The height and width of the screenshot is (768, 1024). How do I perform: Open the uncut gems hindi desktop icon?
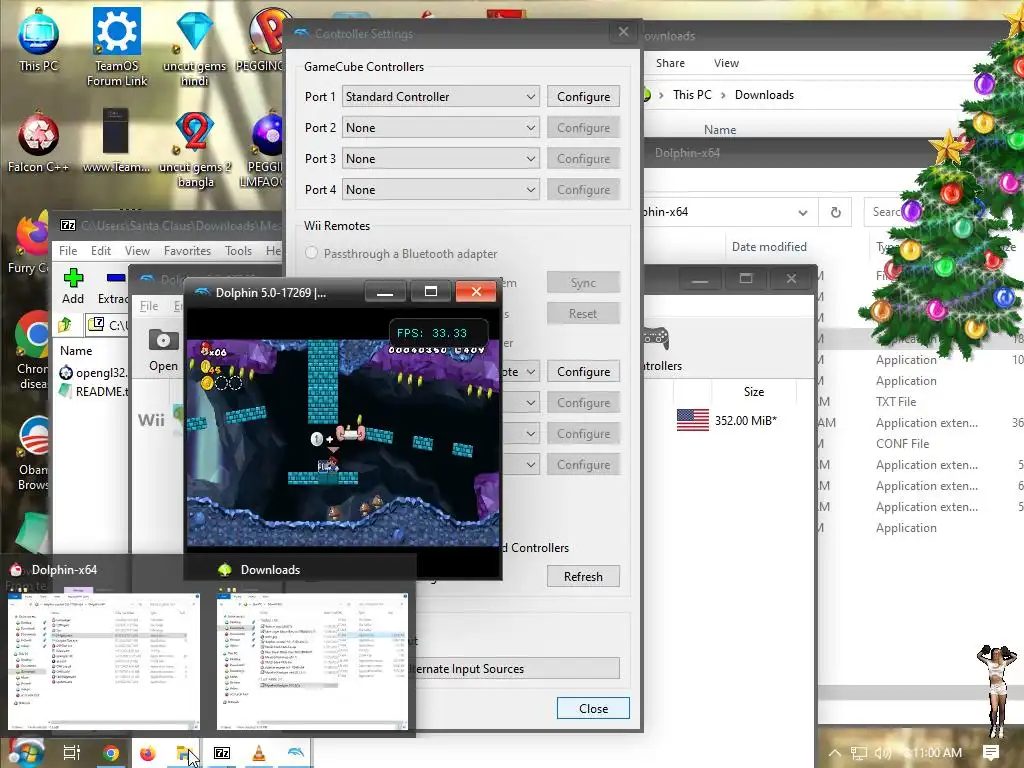[x=195, y=47]
